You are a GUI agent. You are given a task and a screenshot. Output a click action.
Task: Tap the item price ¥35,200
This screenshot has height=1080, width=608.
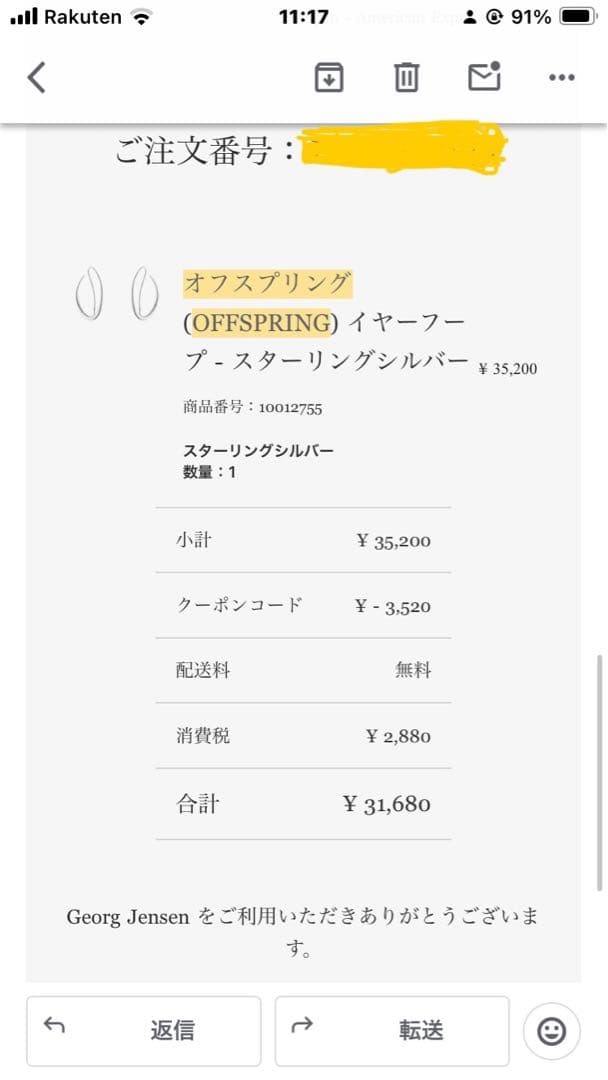click(507, 368)
